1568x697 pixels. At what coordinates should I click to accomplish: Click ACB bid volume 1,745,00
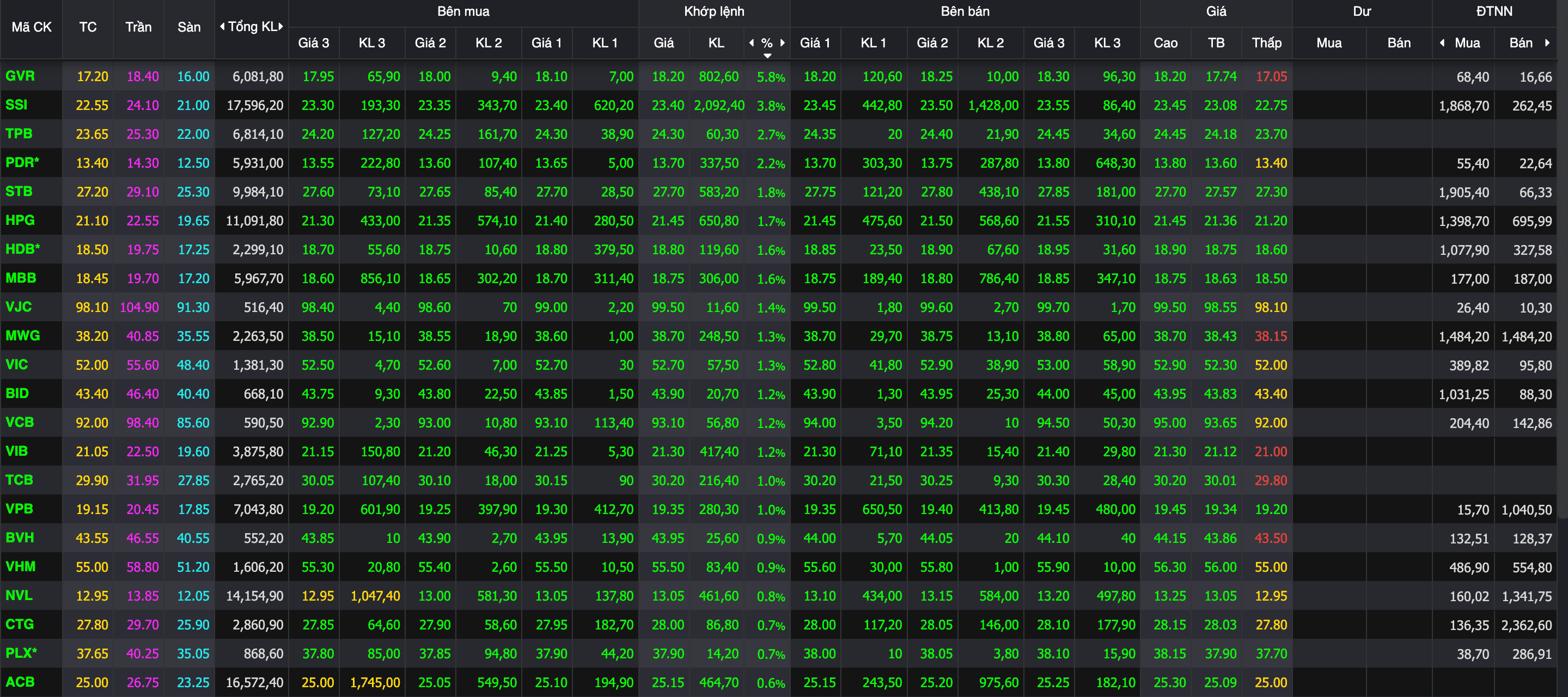pyautogui.click(x=375, y=682)
